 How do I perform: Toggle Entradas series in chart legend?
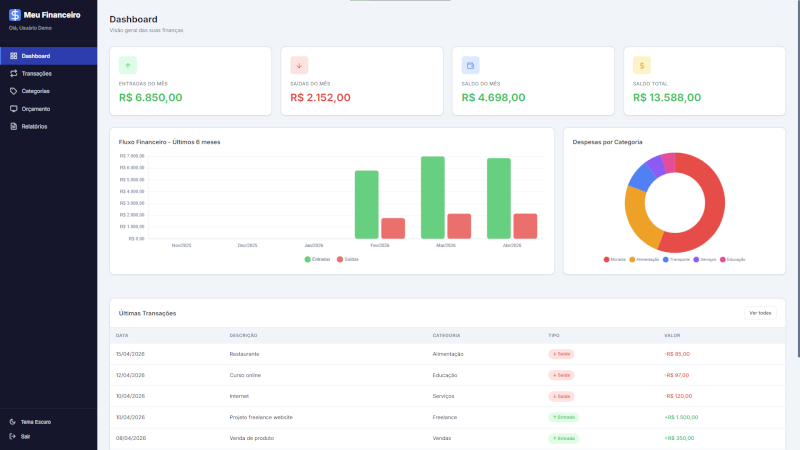coord(317,259)
